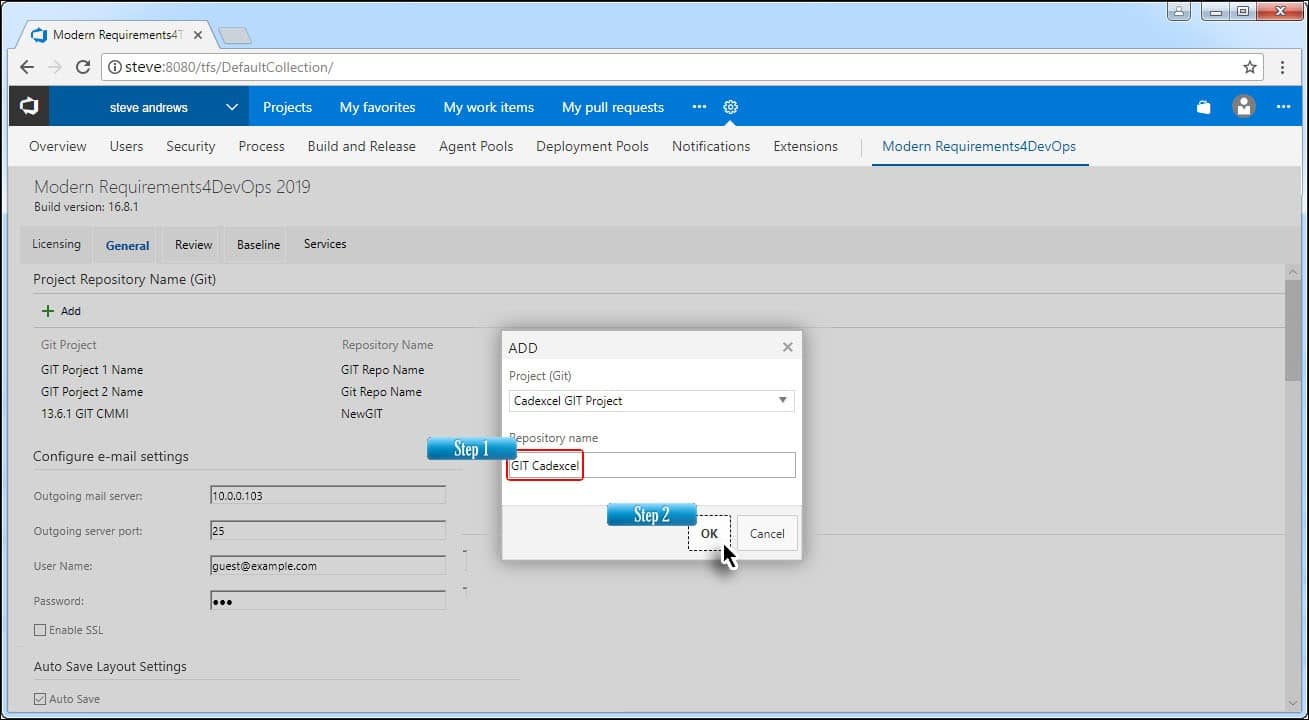Toggle the Auto Save checkbox
The image size is (1309, 720).
pos(40,699)
